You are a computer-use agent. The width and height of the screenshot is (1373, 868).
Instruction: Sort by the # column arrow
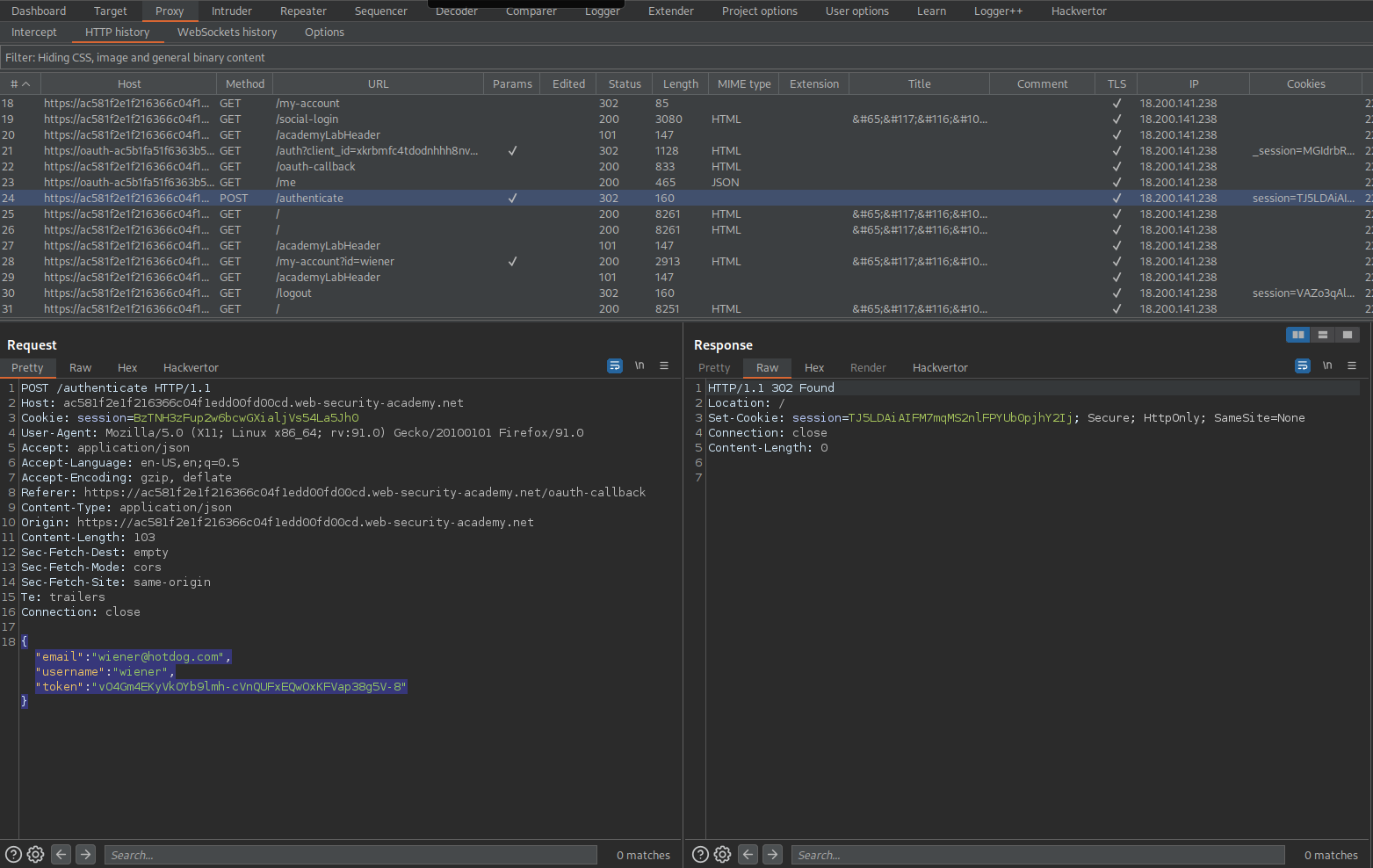coord(25,84)
